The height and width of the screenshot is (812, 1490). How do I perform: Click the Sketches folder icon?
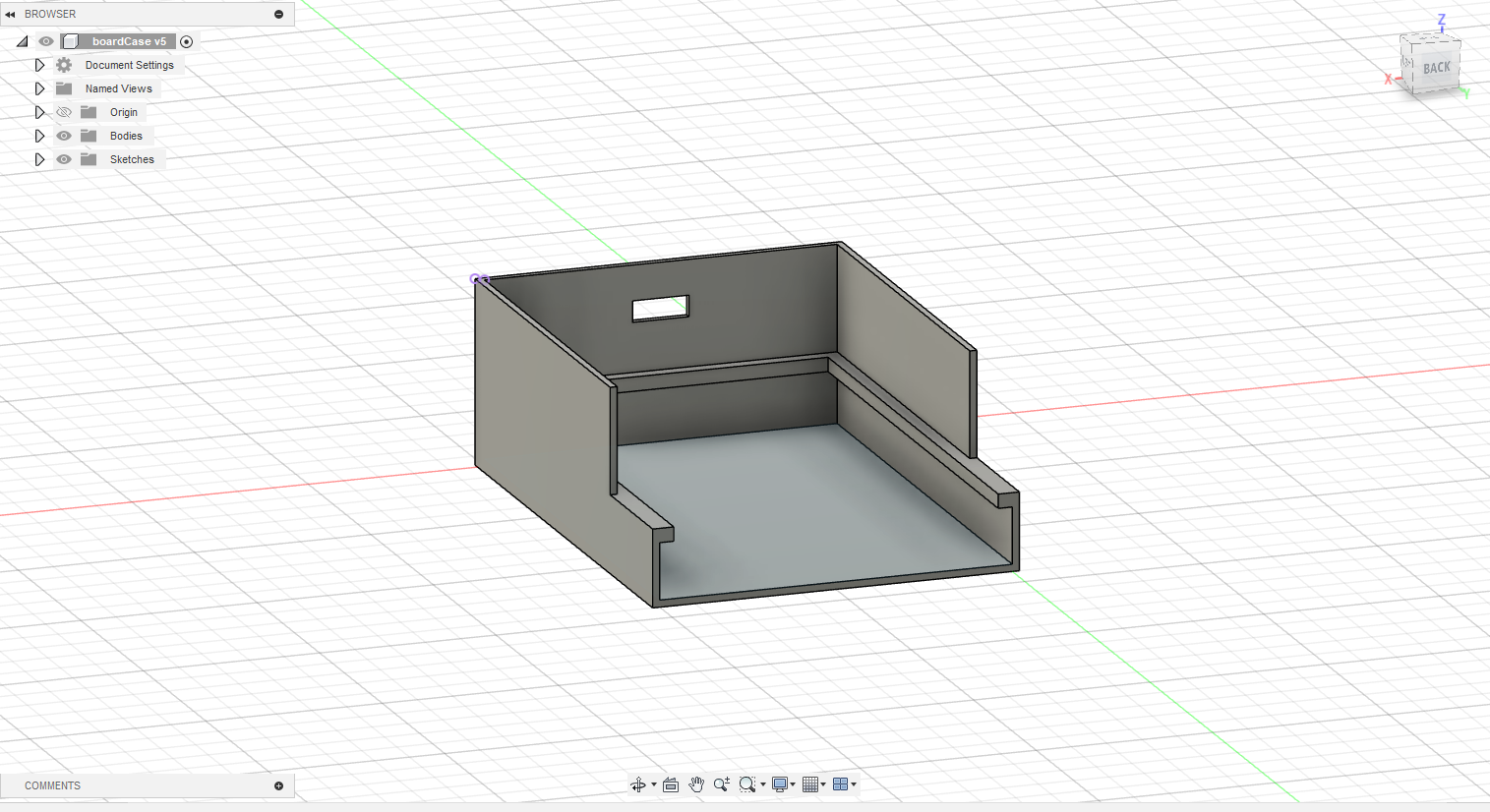[89, 159]
